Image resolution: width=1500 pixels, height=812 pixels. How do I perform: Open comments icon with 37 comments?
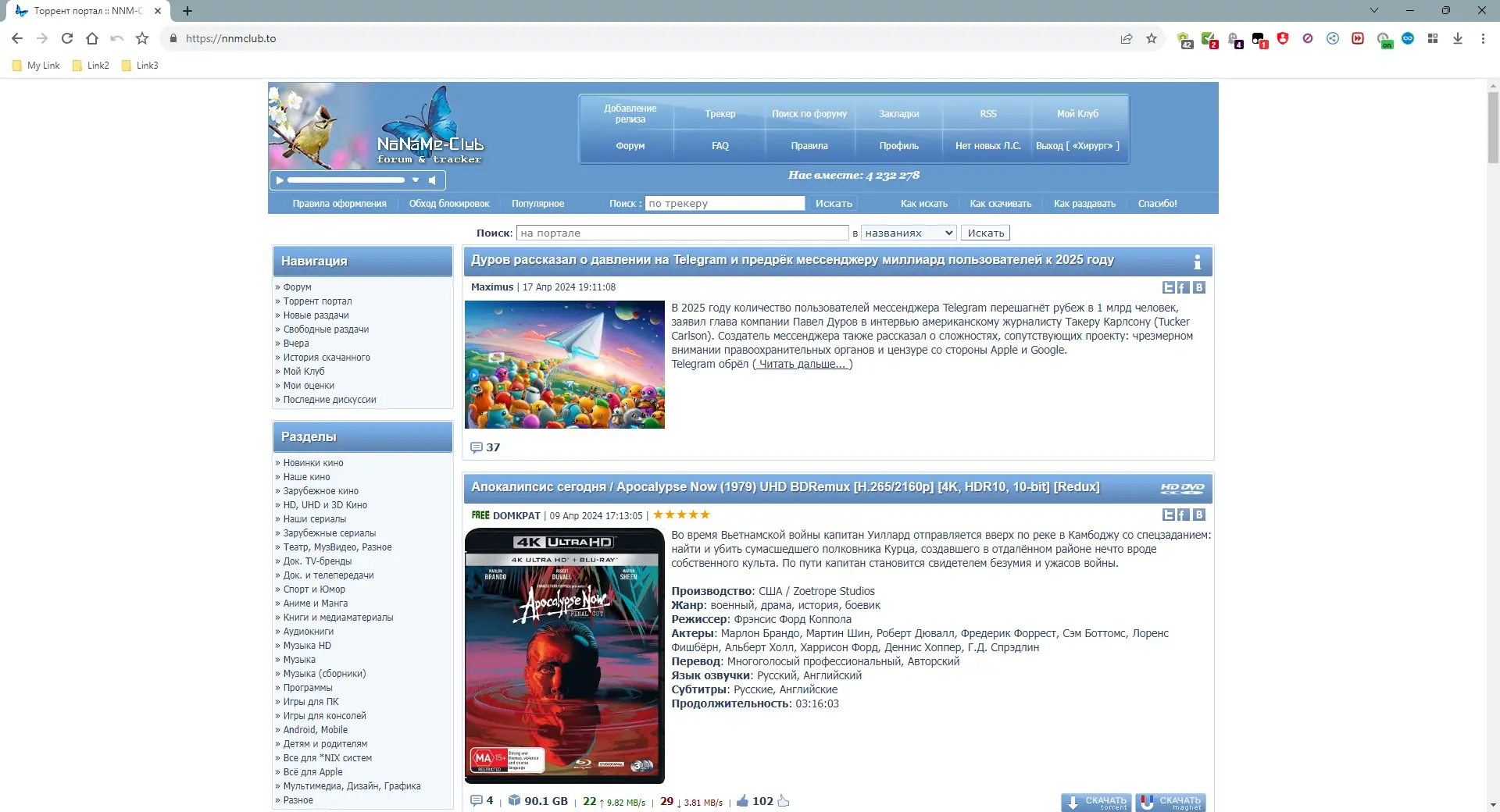tap(477, 447)
